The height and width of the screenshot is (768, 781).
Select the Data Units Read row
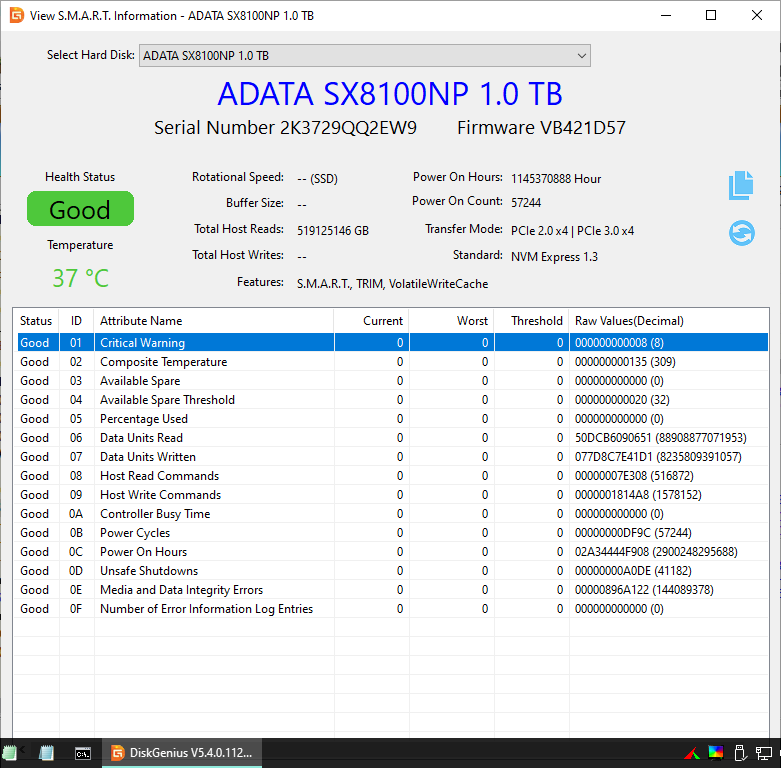point(392,438)
